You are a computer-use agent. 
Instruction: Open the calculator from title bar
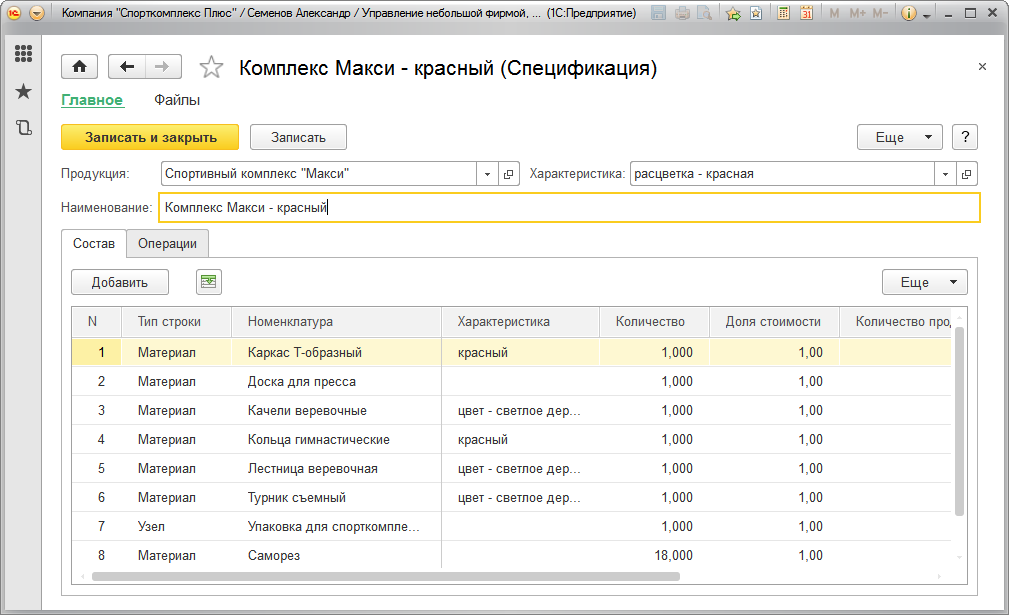(x=783, y=14)
